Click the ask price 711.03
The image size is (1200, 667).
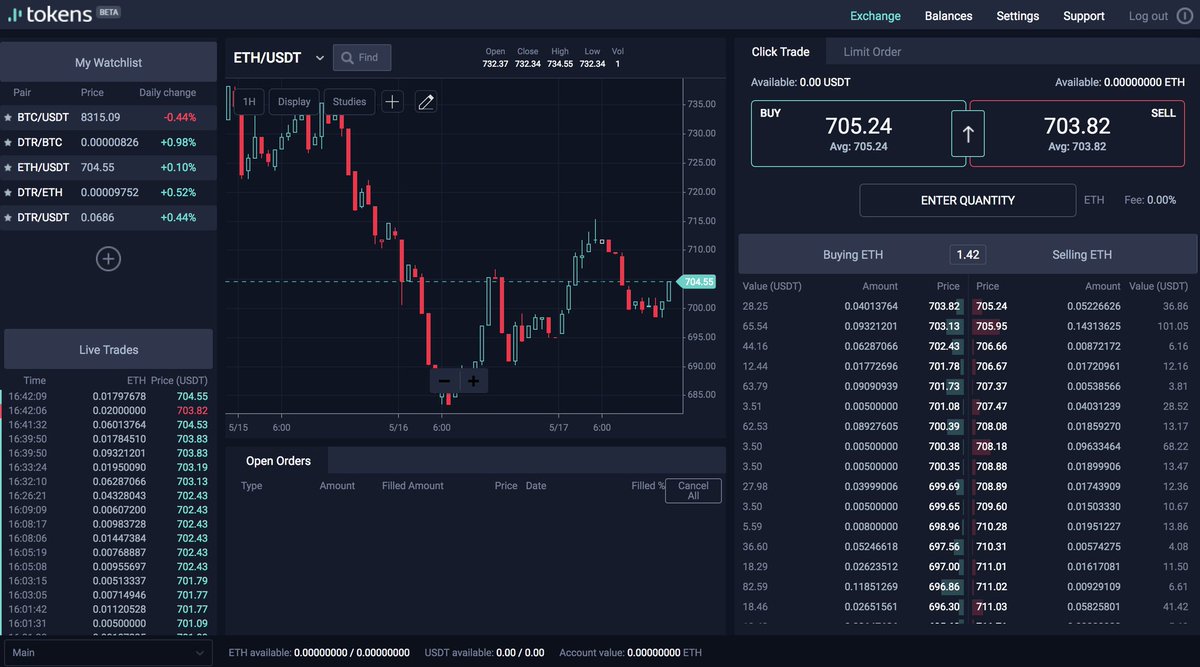[x=991, y=606]
